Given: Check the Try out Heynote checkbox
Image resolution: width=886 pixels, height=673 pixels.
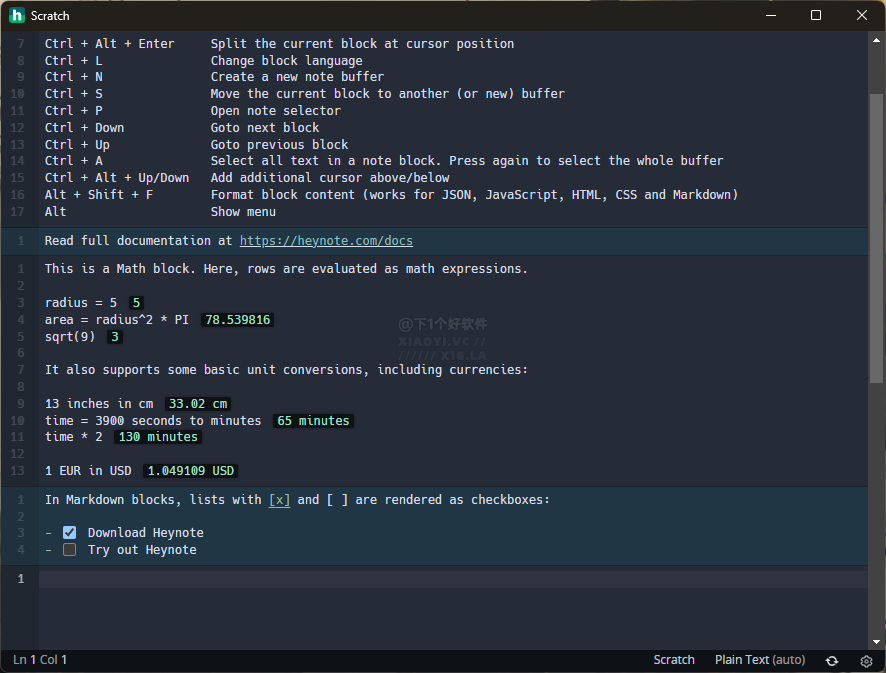Looking at the screenshot, I should pos(70,550).
